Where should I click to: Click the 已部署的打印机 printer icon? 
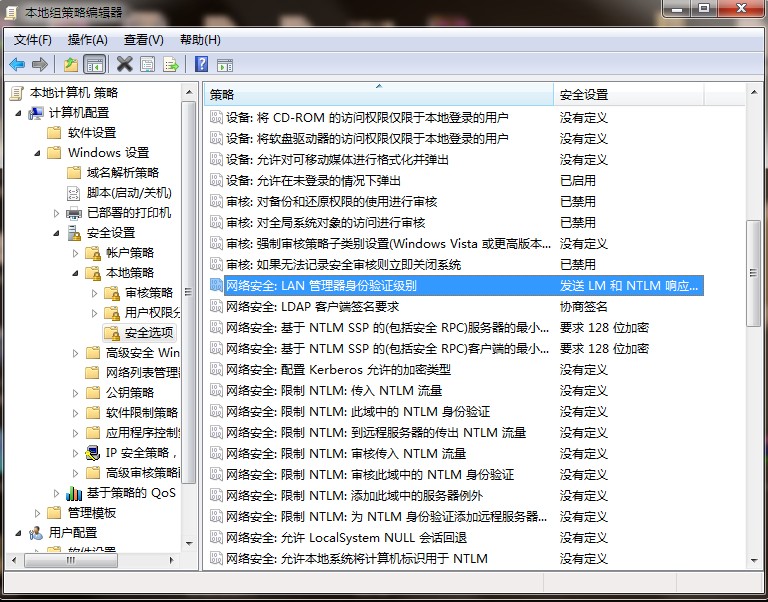click(x=74, y=213)
